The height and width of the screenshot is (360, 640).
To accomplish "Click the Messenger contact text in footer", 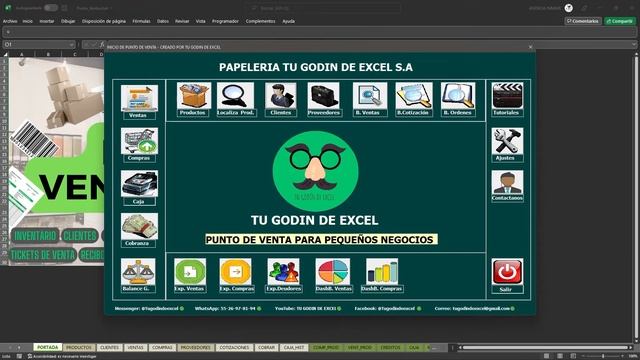I will coord(147,309).
